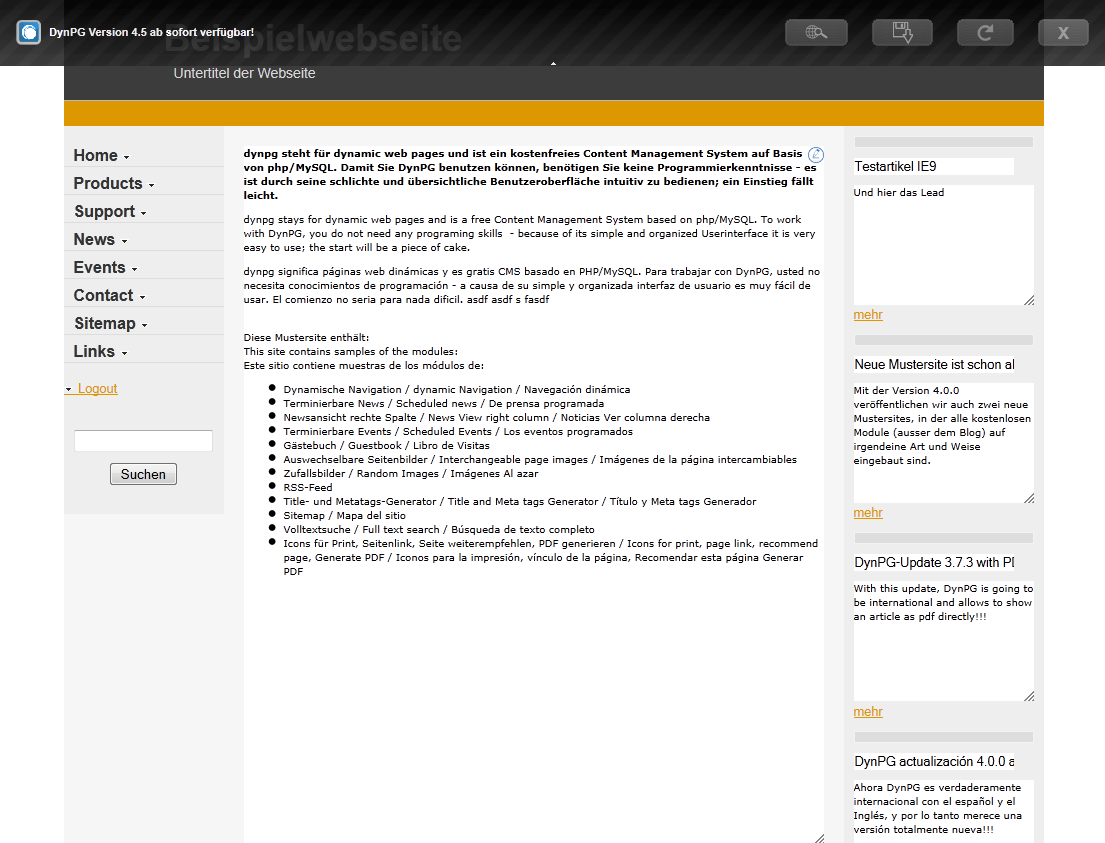Screen dimensions: 1105x843
Task: Click mehr link under DynPG-Update 3.7.3
Action: point(868,712)
